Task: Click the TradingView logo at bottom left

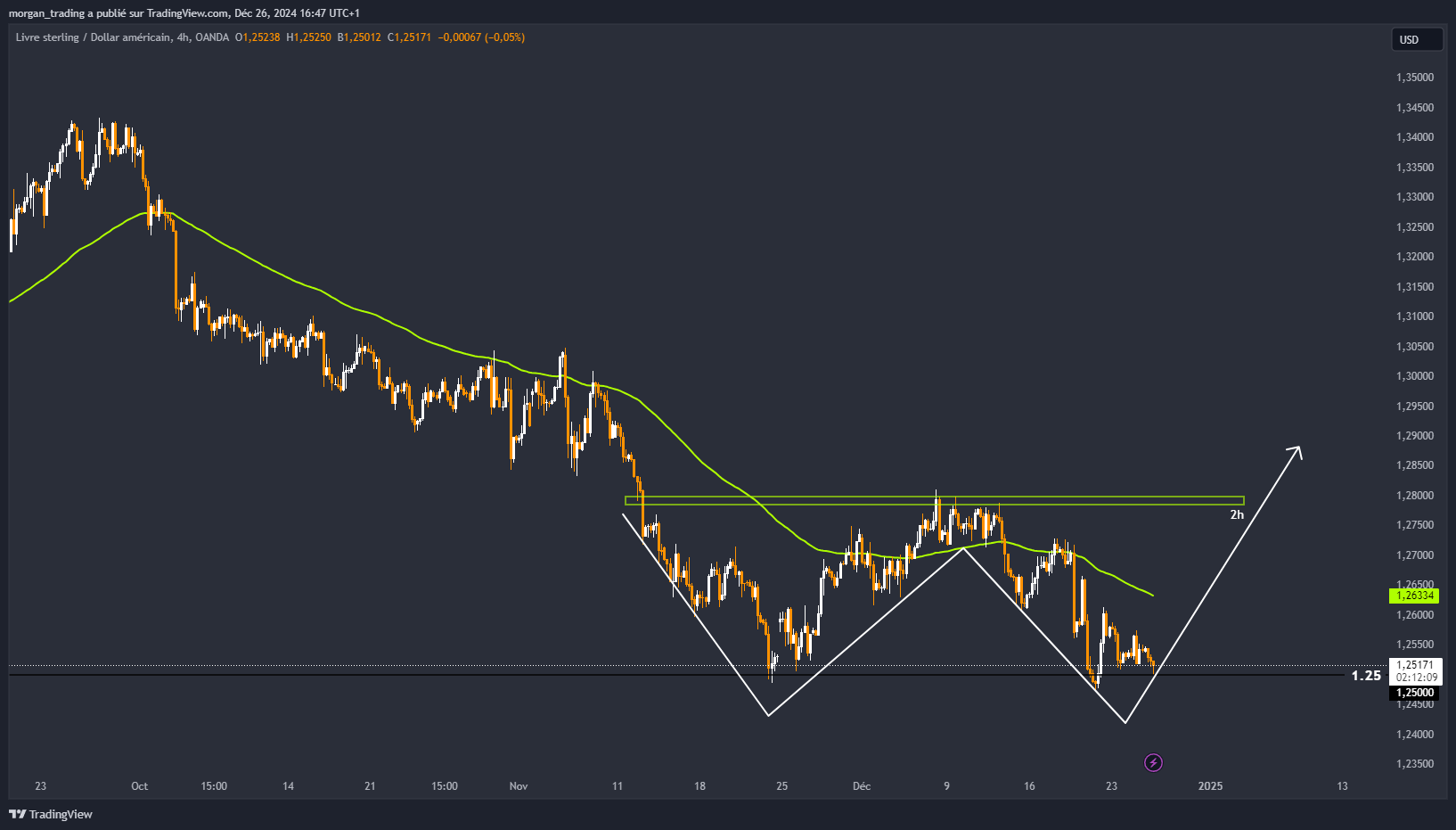Action: click(x=51, y=814)
